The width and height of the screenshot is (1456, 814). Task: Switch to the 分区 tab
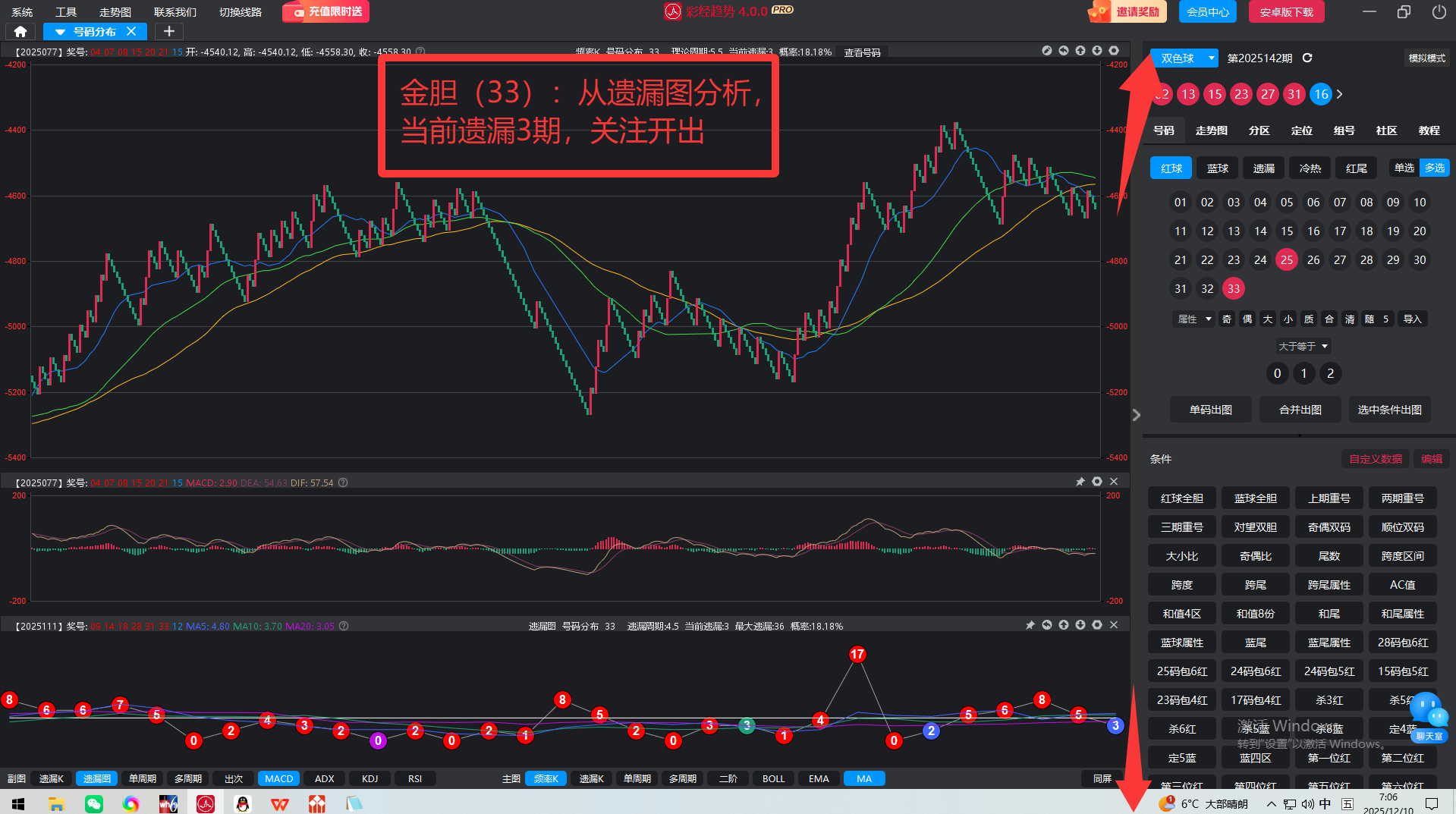[1259, 130]
